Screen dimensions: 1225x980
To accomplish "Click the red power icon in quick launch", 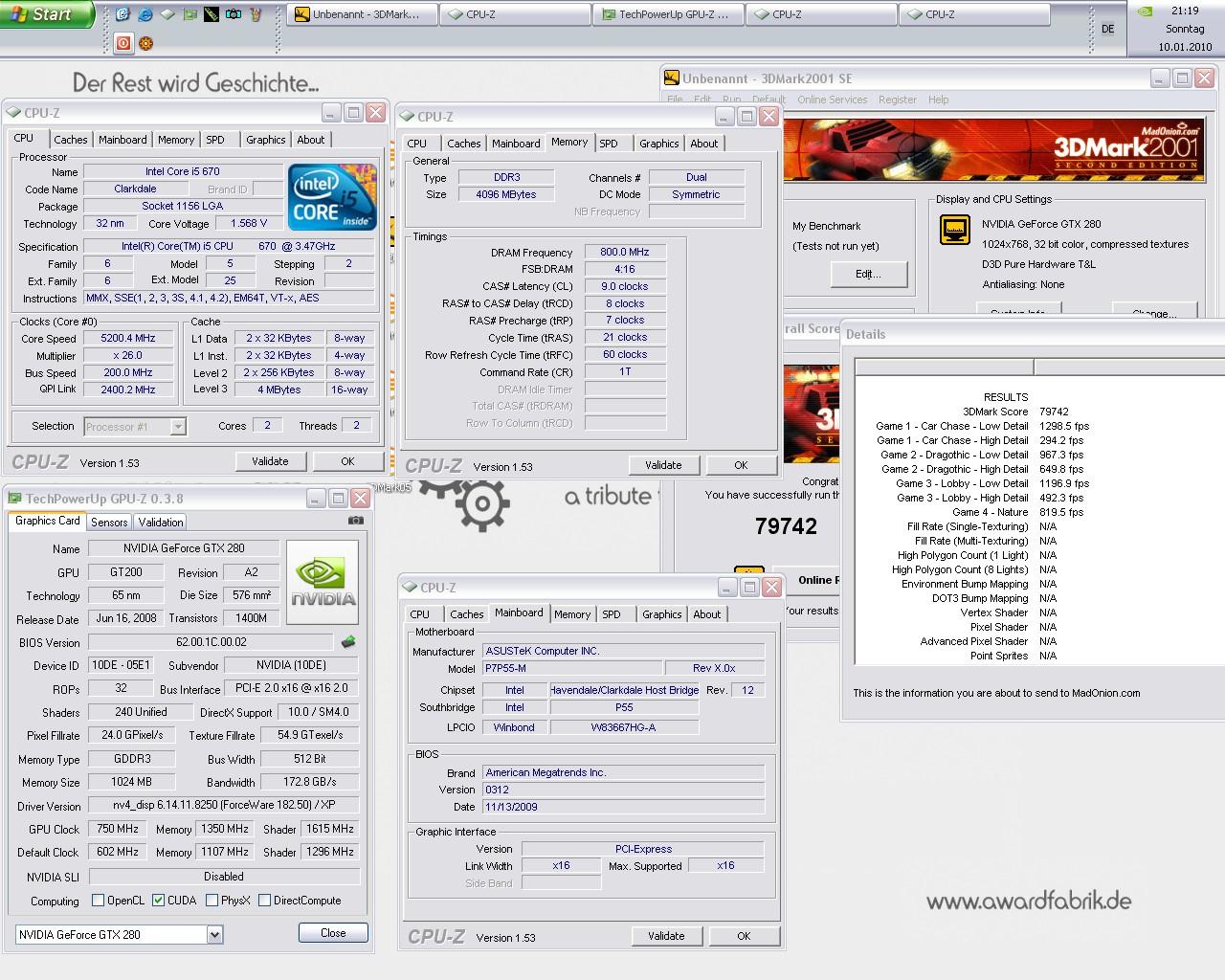I will (123, 42).
